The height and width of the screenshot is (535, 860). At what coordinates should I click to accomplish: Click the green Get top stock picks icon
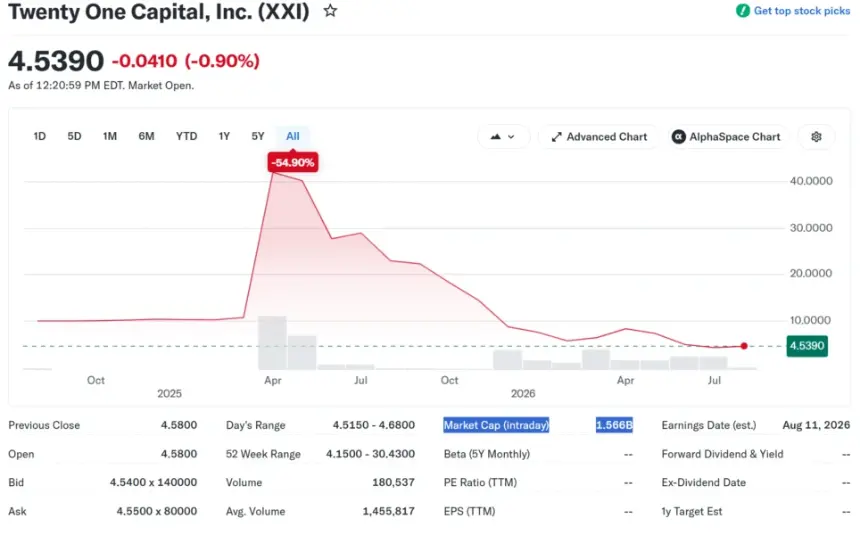(743, 10)
